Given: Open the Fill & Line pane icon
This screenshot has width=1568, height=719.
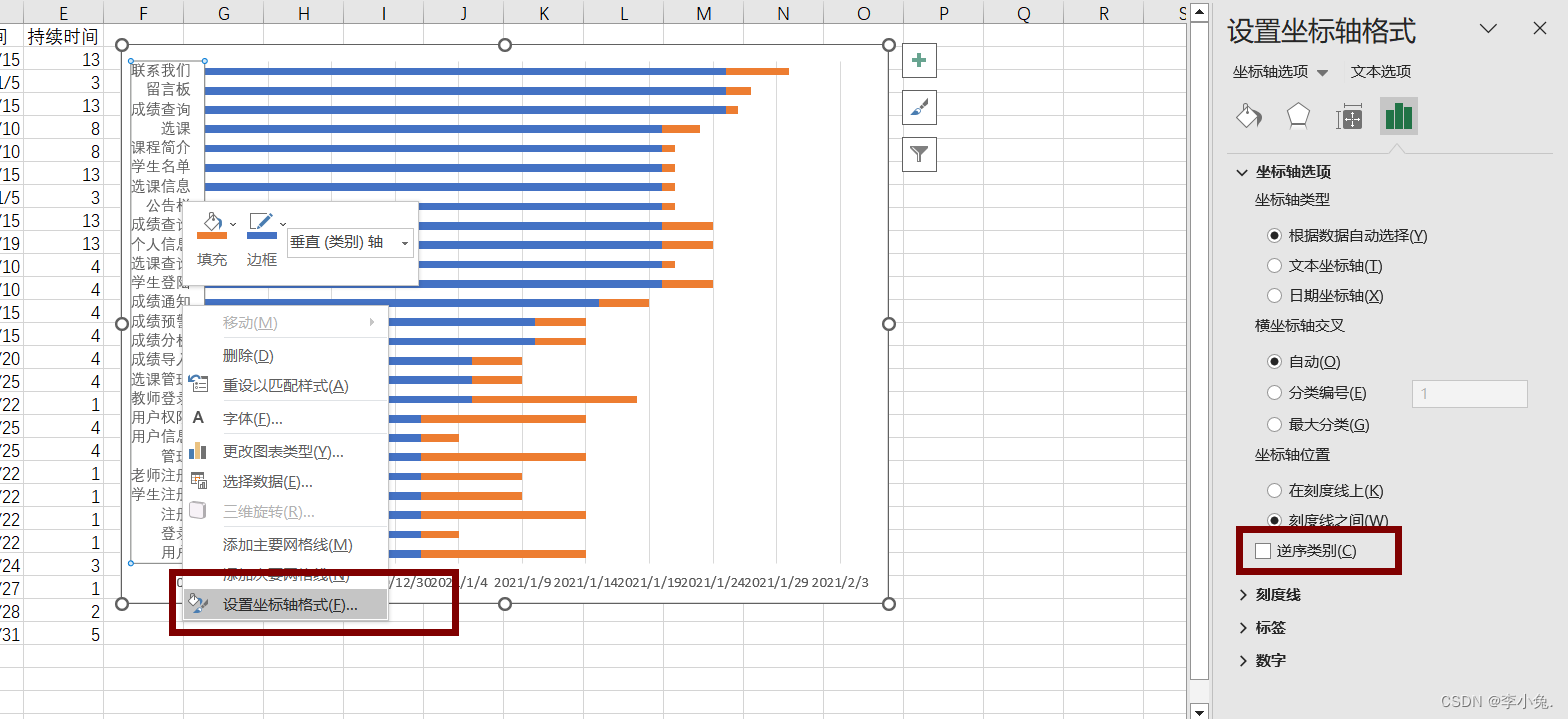Looking at the screenshot, I should point(1249,116).
